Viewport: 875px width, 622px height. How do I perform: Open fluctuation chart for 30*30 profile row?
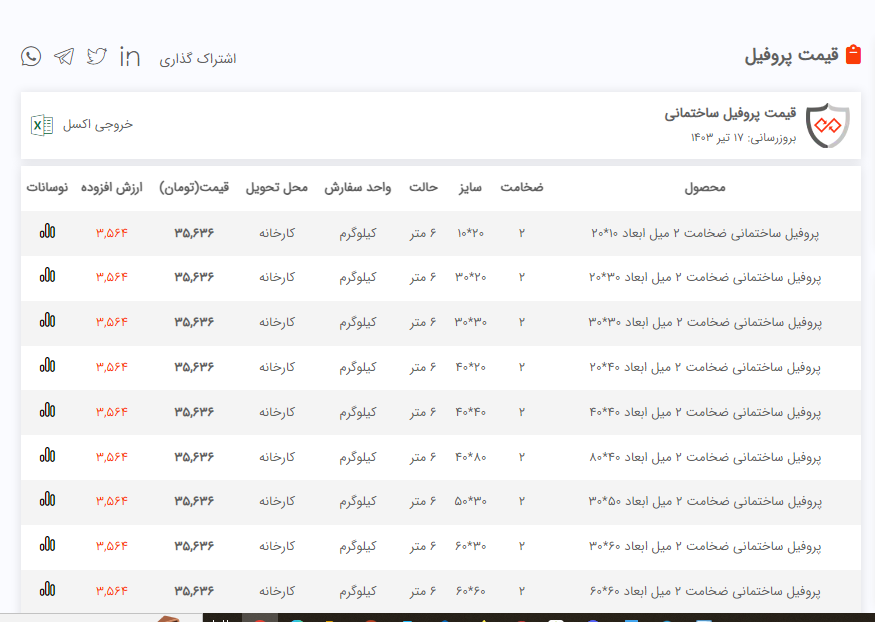coord(47,321)
